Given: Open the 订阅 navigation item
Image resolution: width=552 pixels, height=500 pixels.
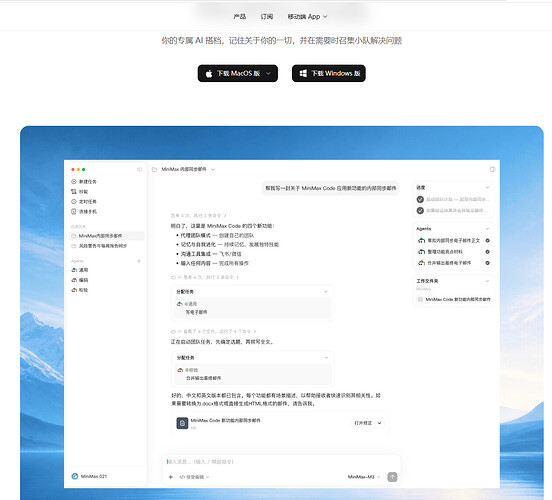Looking at the screenshot, I should pos(266,17).
